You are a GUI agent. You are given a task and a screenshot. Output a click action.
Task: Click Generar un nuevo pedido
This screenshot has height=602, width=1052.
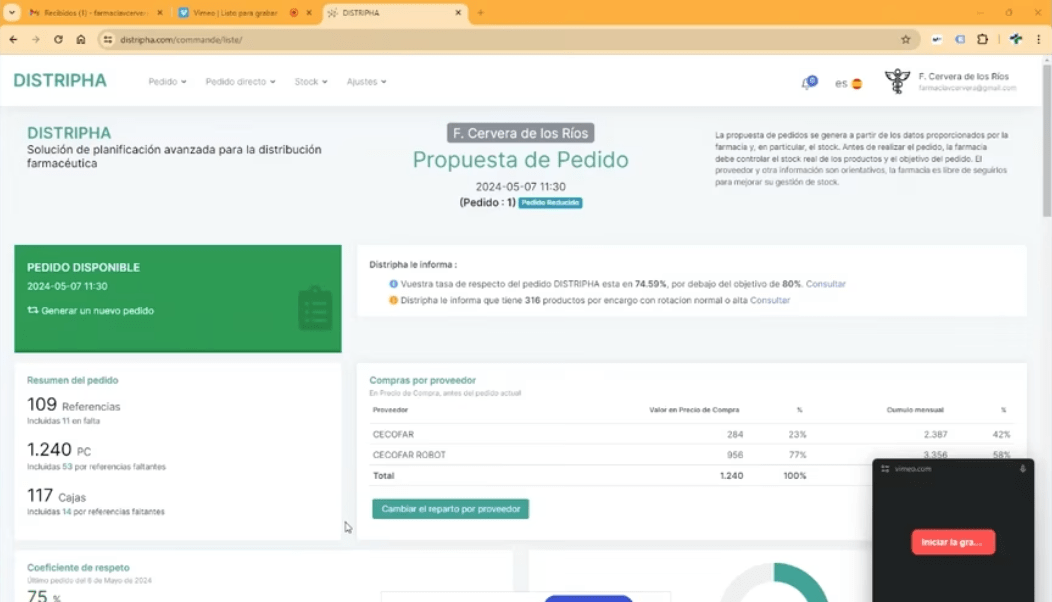coord(97,311)
